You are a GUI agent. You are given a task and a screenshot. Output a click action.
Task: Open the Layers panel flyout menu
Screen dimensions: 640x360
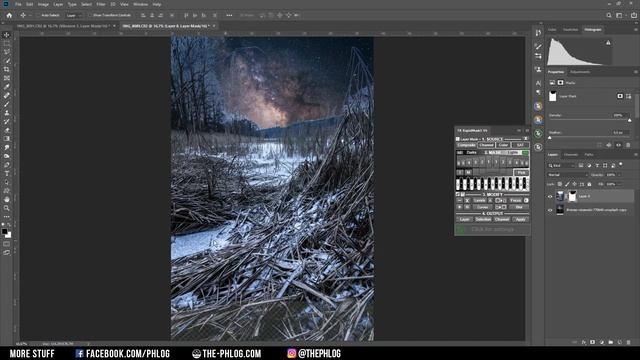636,155
